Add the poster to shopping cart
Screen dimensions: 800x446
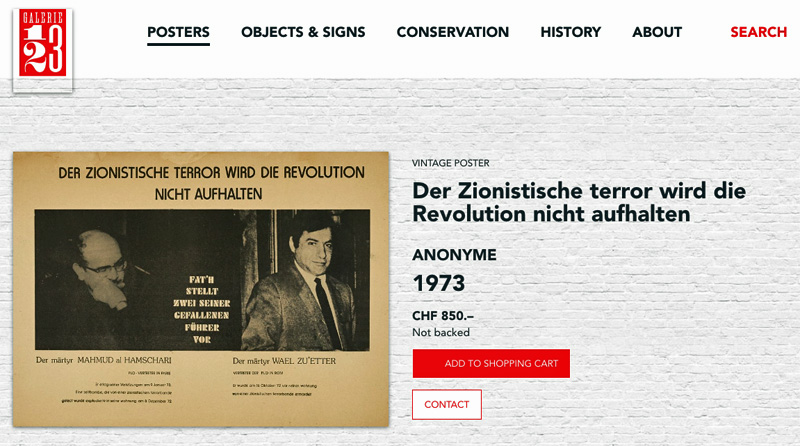(491, 363)
